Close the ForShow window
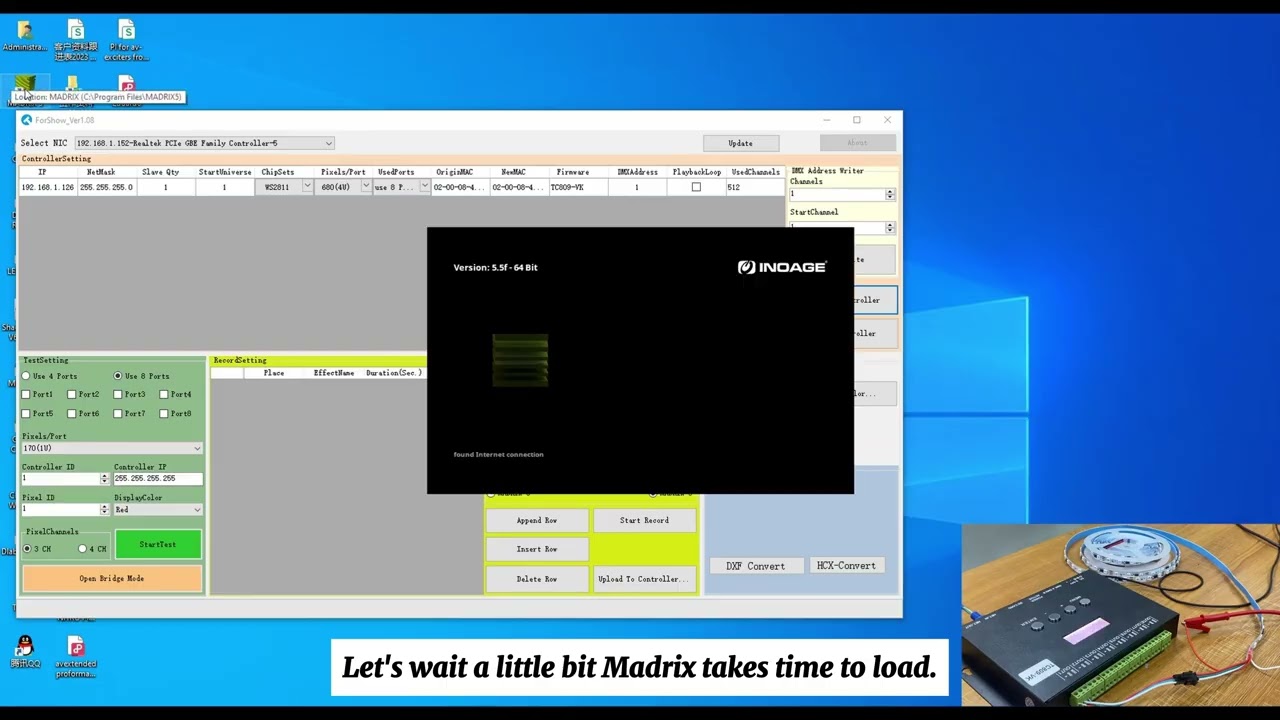The image size is (1280, 720). click(887, 120)
